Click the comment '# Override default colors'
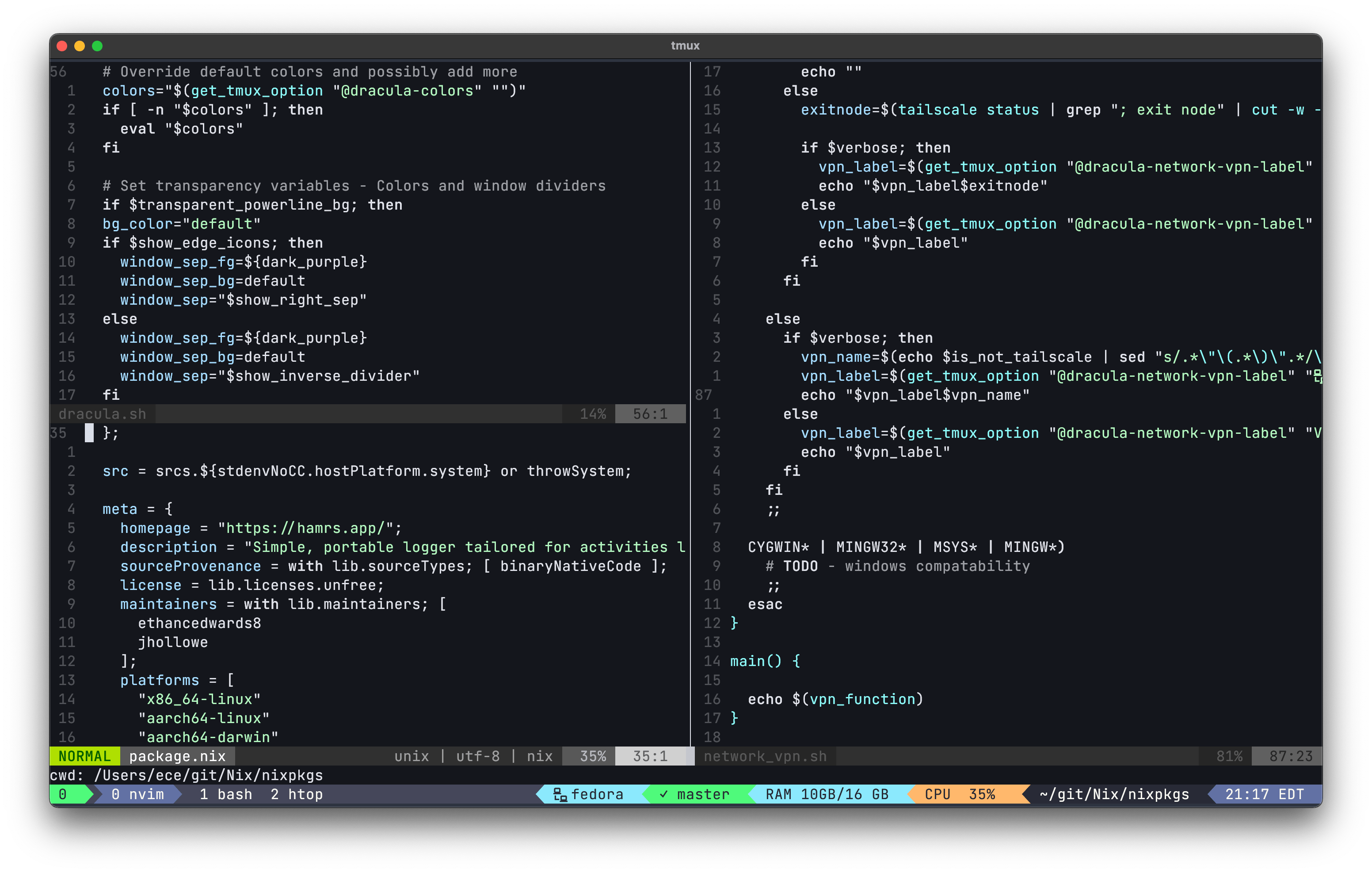 tap(310, 72)
